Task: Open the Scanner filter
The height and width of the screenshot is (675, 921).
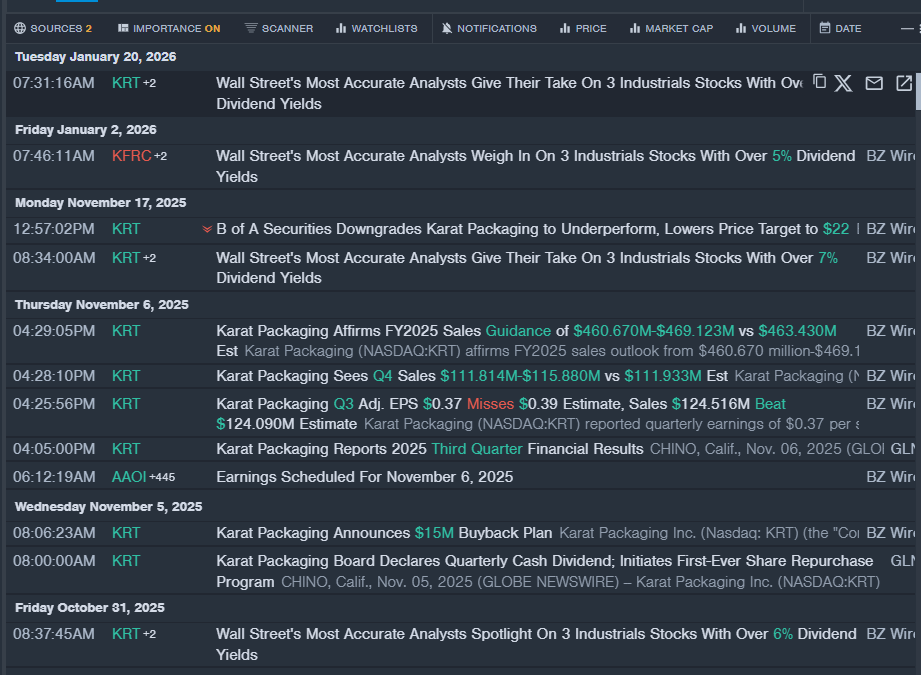Action: click(x=278, y=28)
